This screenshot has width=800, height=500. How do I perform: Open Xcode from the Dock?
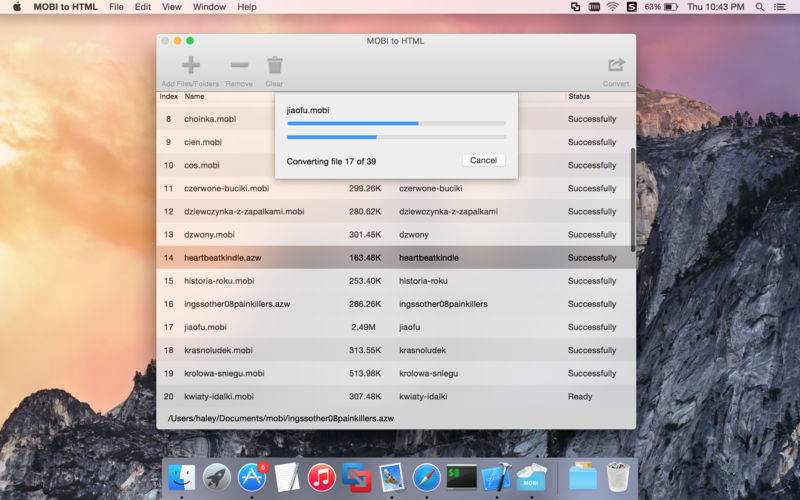[x=496, y=478]
